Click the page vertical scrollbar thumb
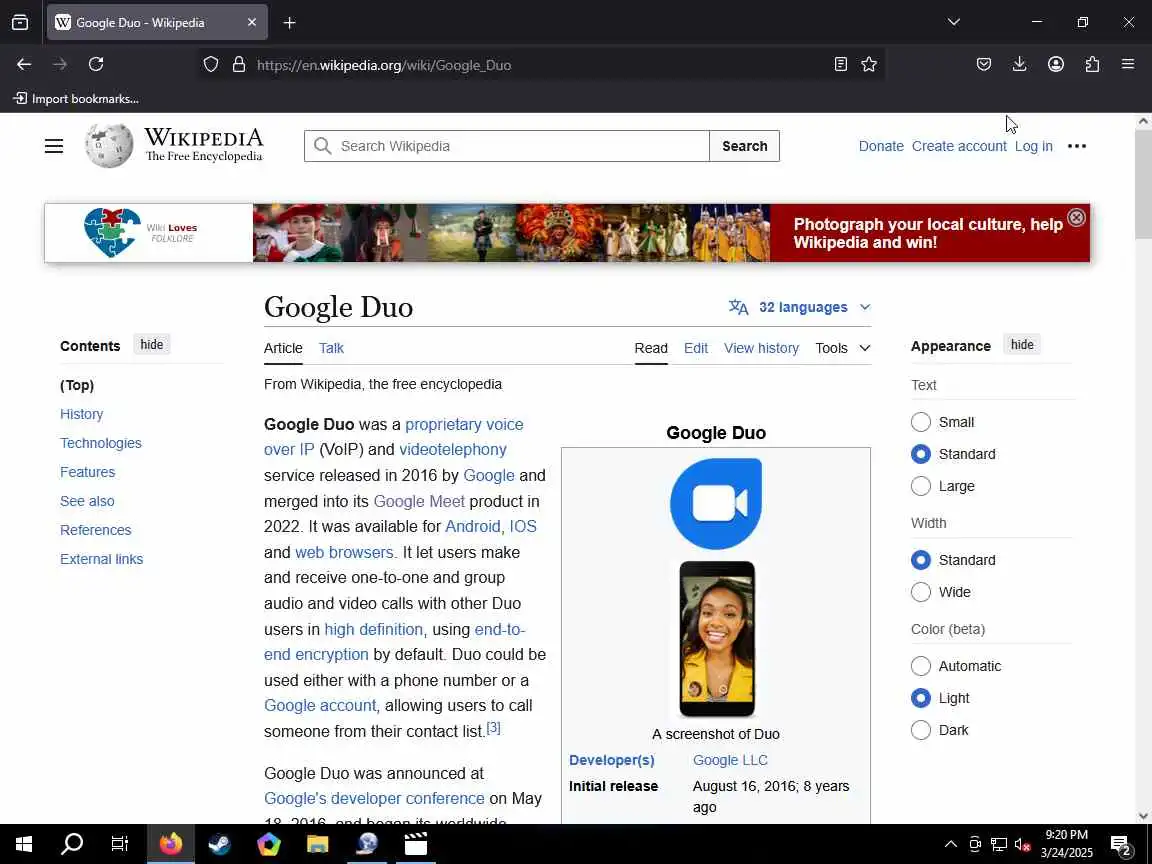Viewport: 1152px width, 864px height. pyautogui.click(x=1143, y=184)
